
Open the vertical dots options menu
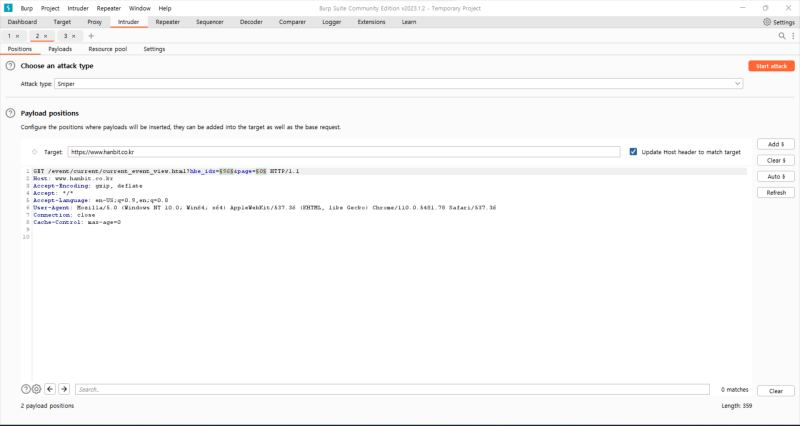pos(793,36)
